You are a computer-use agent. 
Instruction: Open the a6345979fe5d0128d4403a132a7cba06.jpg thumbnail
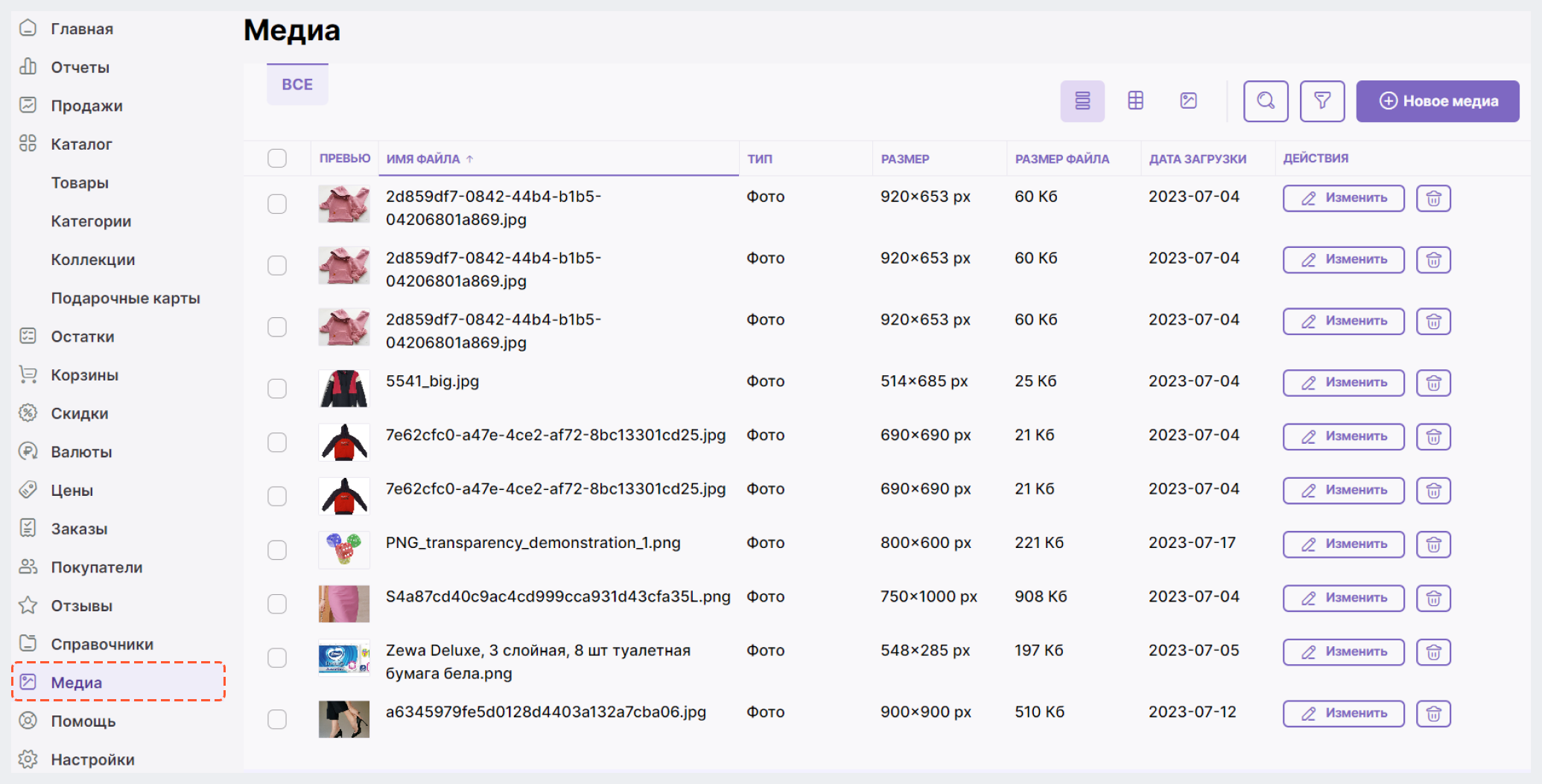pyautogui.click(x=344, y=719)
